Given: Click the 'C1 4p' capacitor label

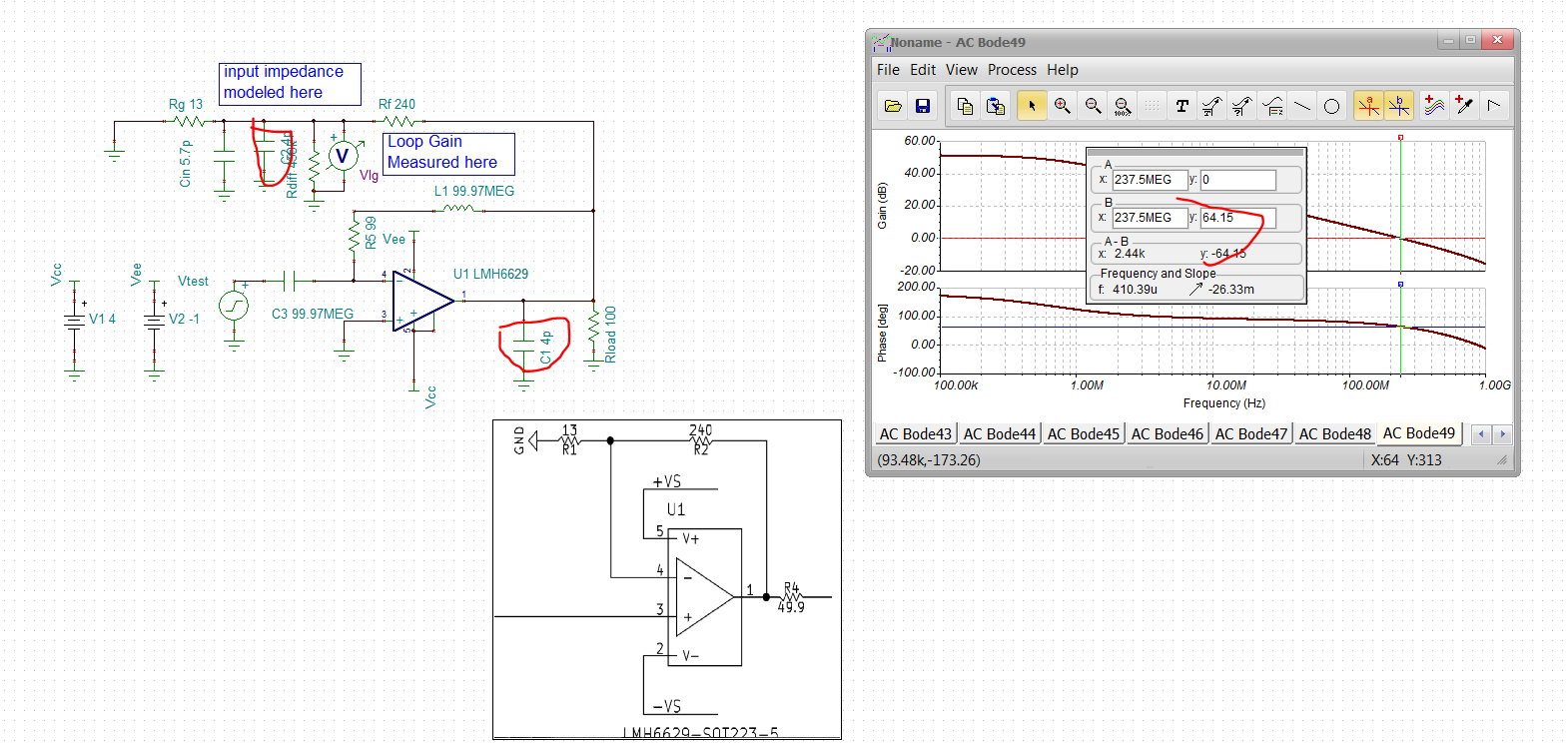Looking at the screenshot, I should tap(545, 347).
